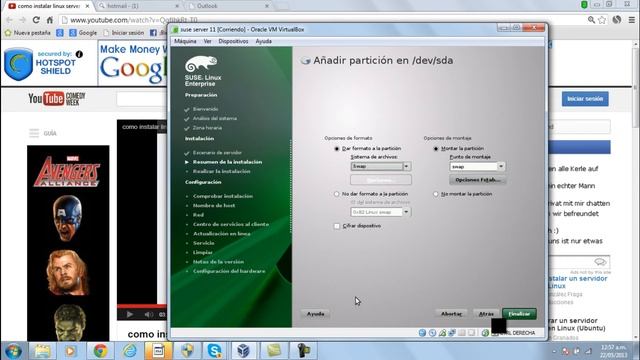Viewport: 640px width, 360px height.
Task: Enable the 'Cifrar dispositivo' checkbox
Action: [x=337, y=226]
